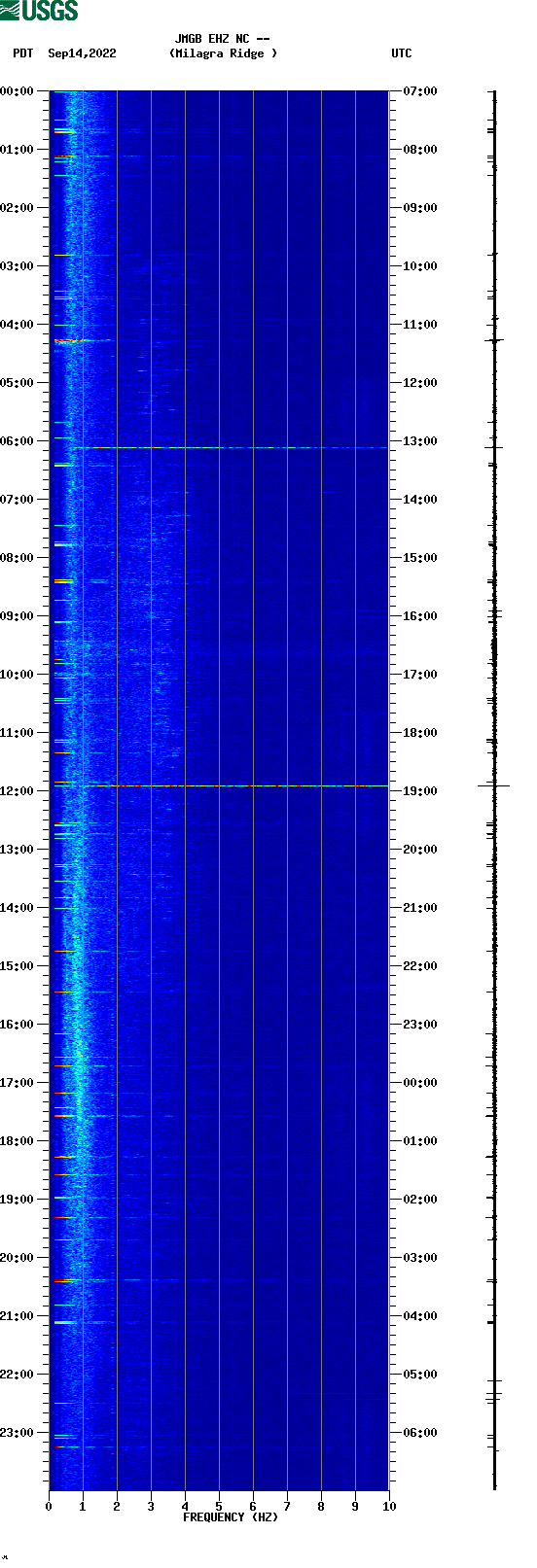Click the '11:00' PDT label on left axis
Image resolution: width=537 pixels, height=1568 pixels.
click(18, 733)
